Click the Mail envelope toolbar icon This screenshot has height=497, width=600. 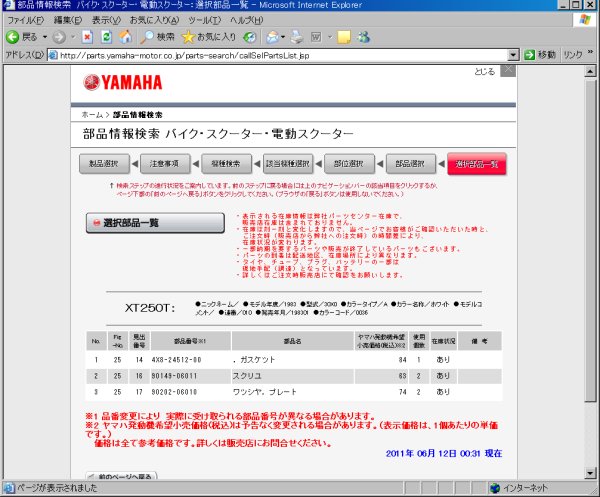(x=272, y=37)
